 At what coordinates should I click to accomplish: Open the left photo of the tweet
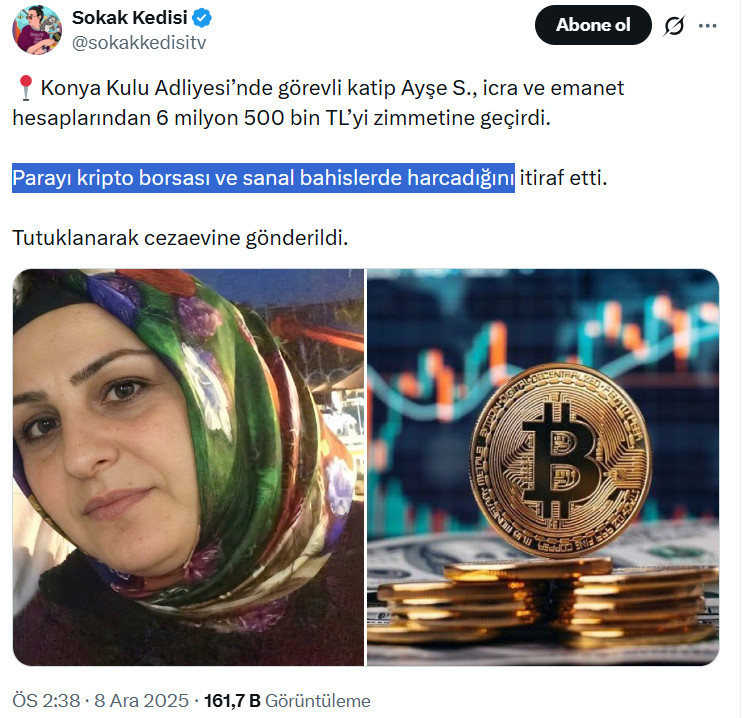pyautogui.click(x=188, y=467)
